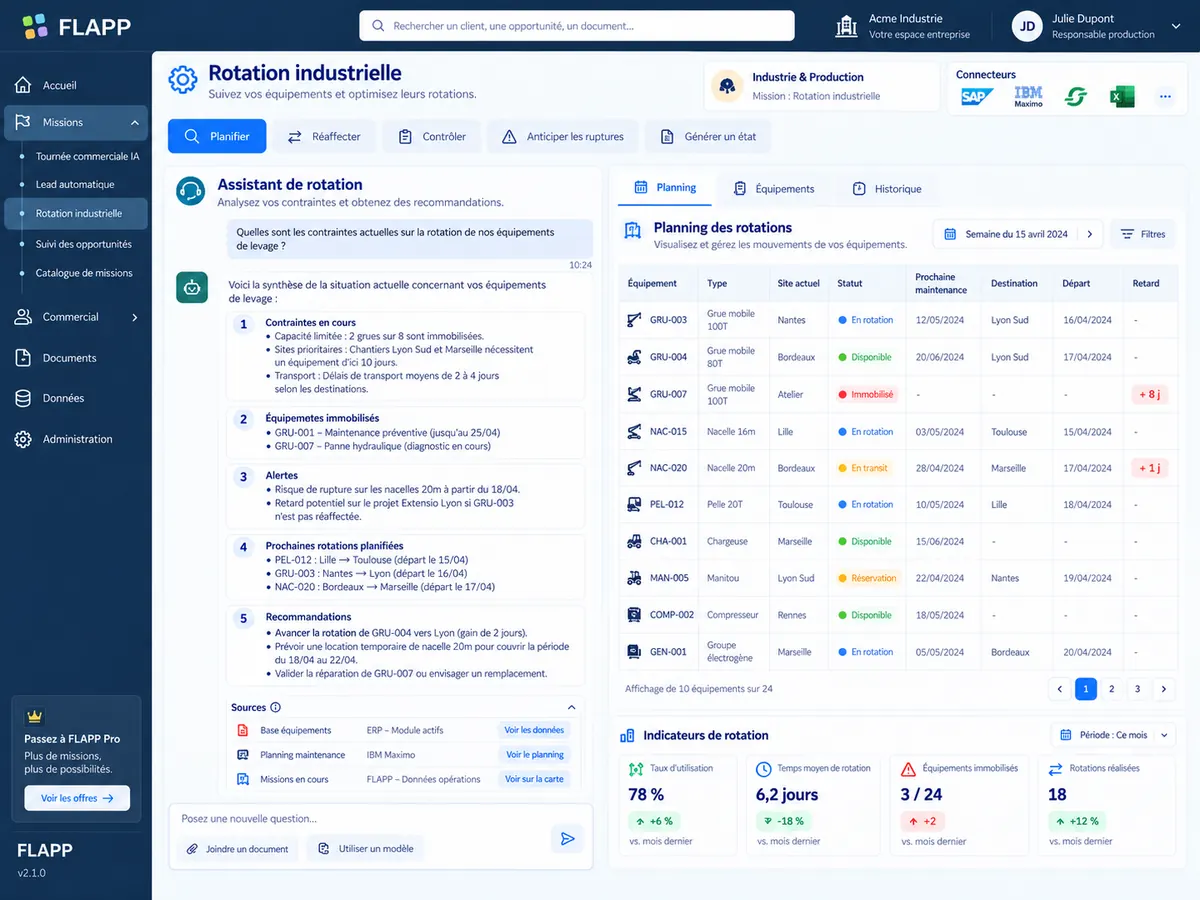Collapse the Sources section chevron
Image resolution: width=1200 pixels, height=900 pixels.
click(572, 708)
